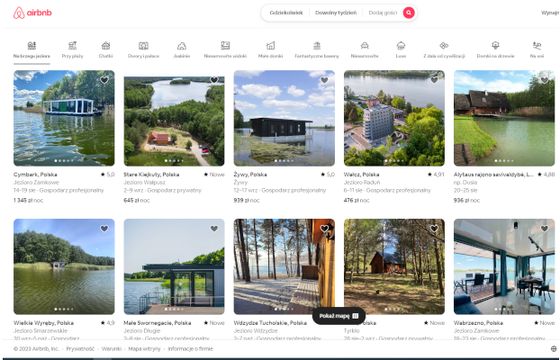Open the Cymbark houseboat photo

click(64, 118)
